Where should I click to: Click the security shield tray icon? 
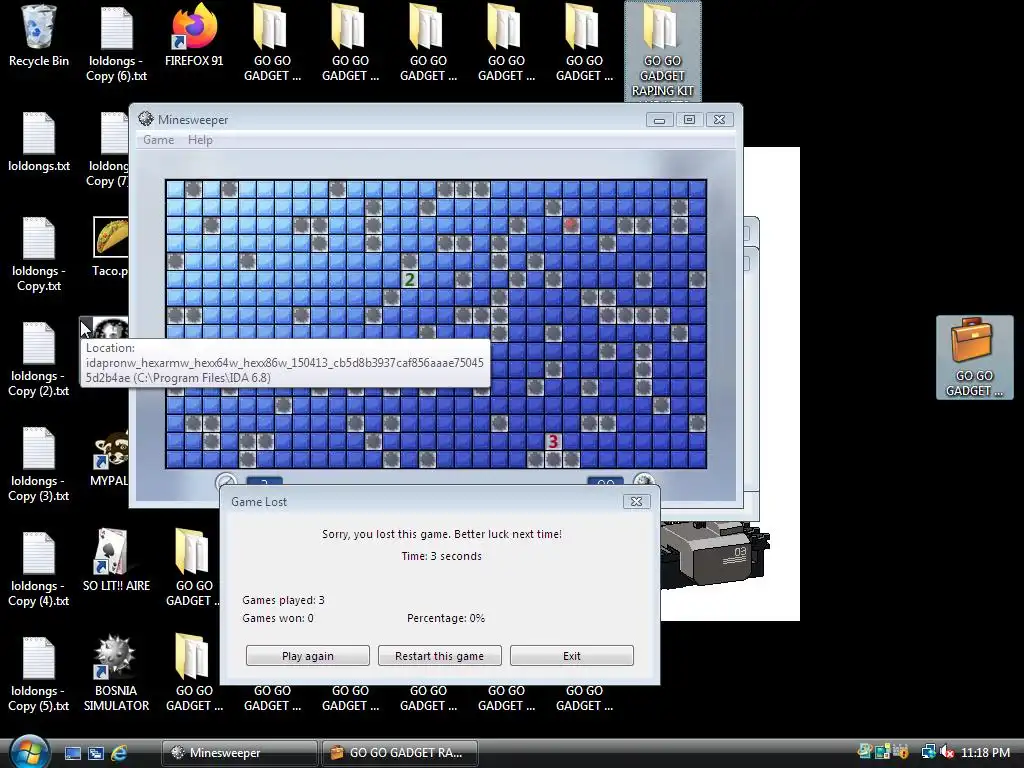[x=902, y=752]
